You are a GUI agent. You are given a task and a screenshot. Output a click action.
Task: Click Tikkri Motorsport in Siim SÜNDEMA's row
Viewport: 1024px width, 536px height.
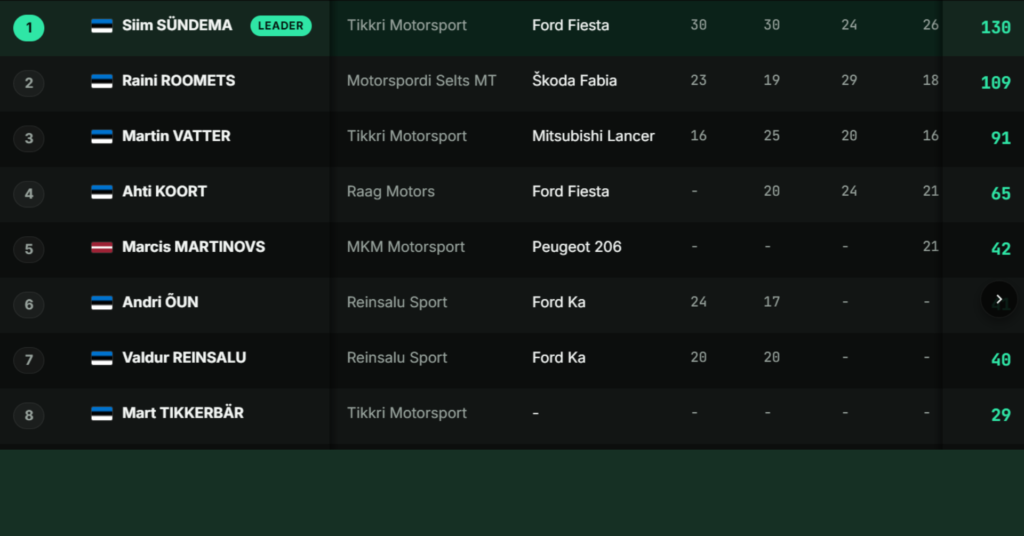tap(407, 25)
